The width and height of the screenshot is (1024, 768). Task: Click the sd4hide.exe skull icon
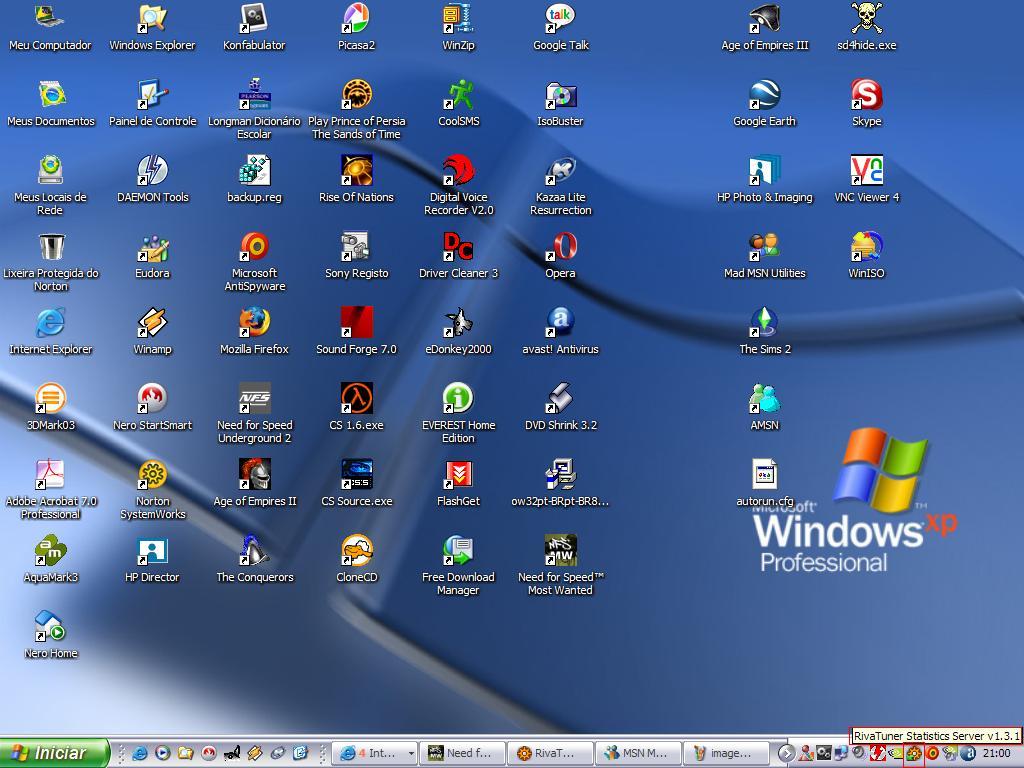coord(867,18)
